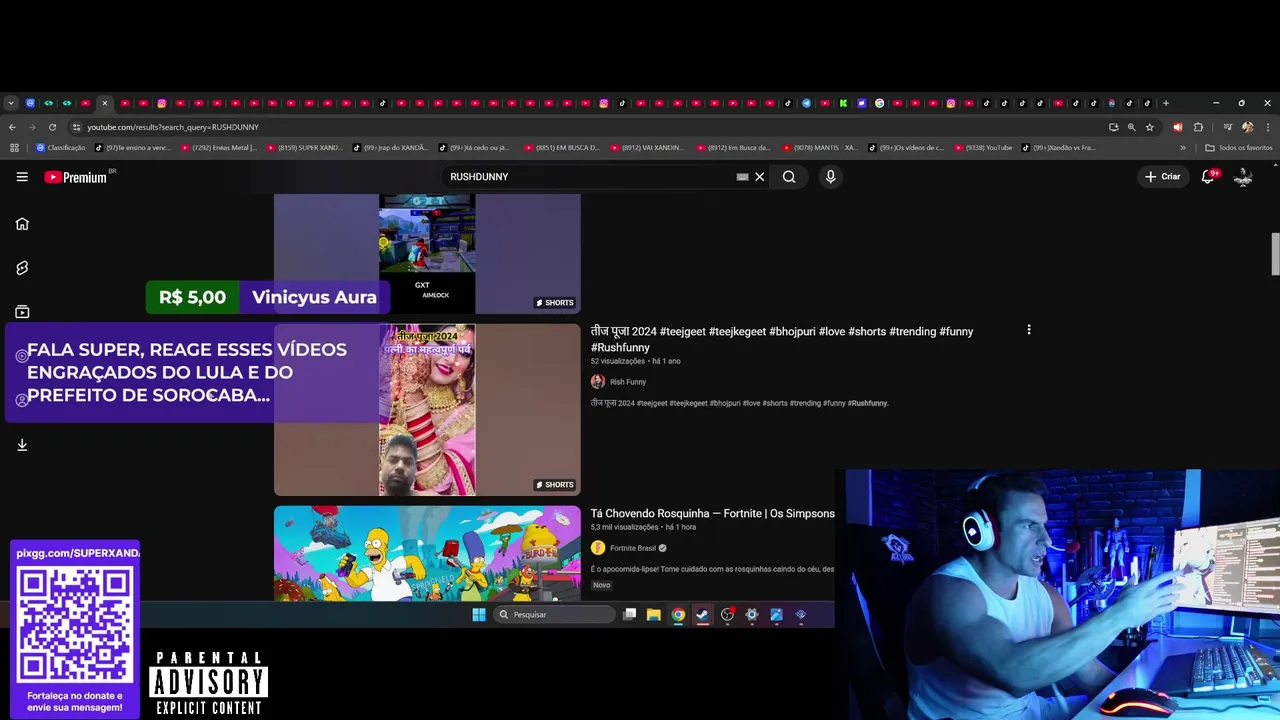Open the media controls icon in Chrome toolbar
Viewport: 1280px width, 720px height.
point(1228,127)
